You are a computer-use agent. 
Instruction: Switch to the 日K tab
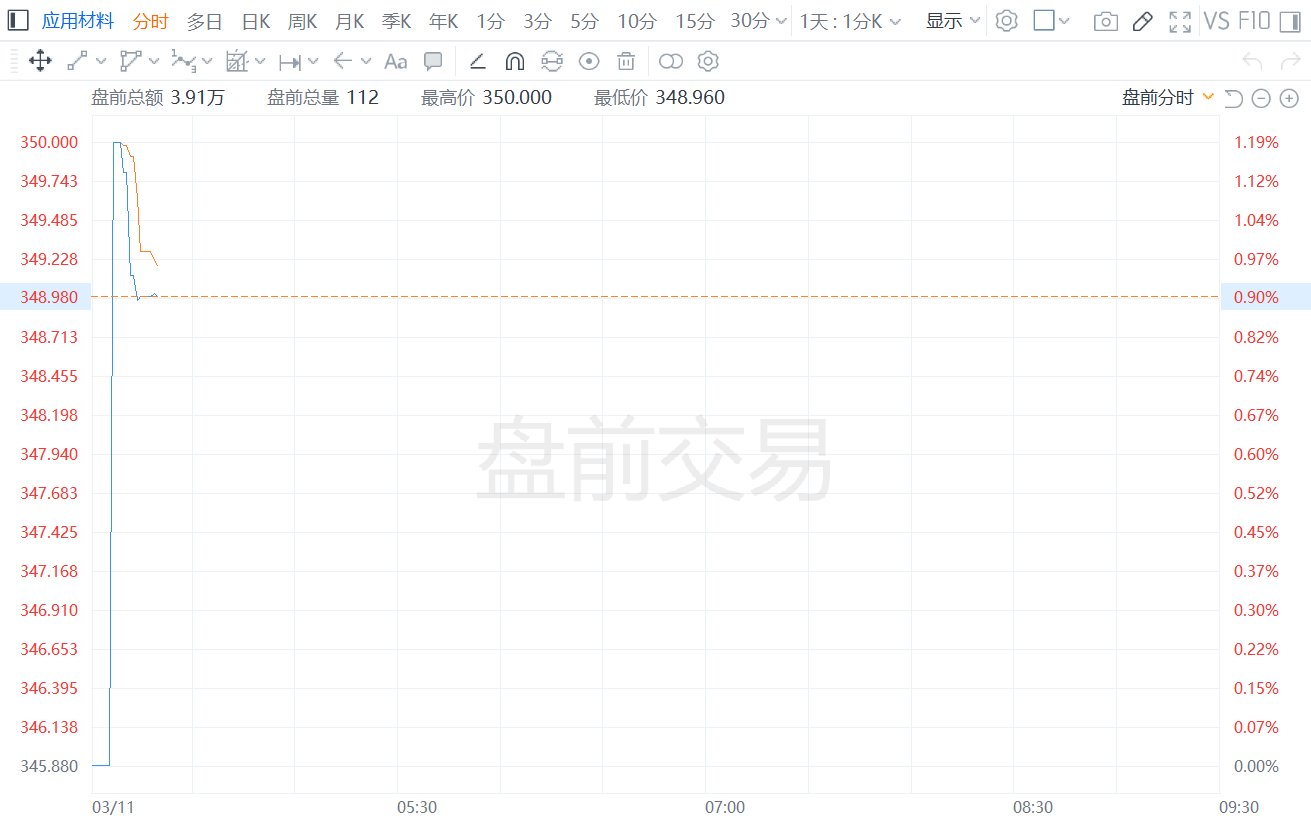pyautogui.click(x=256, y=21)
